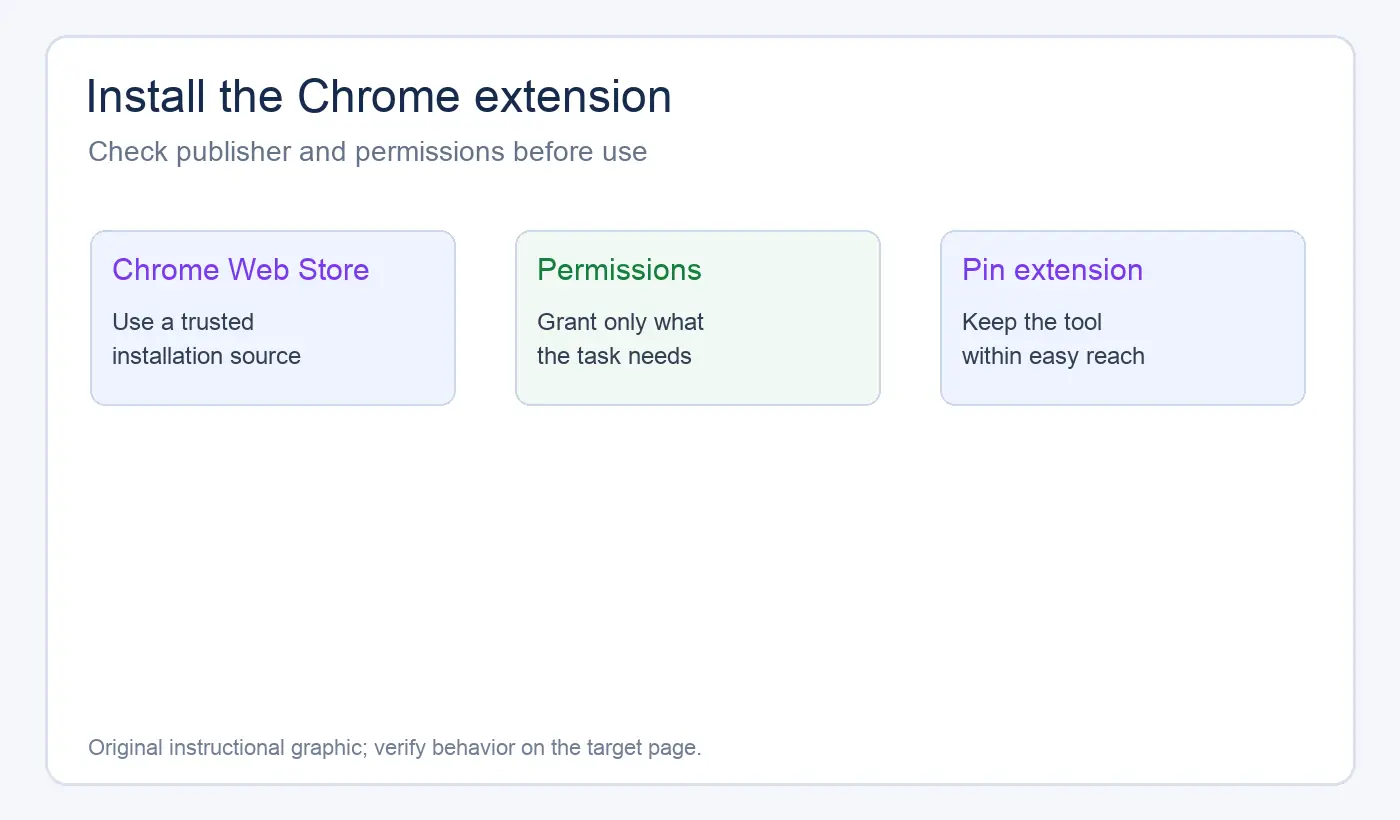The width and height of the screenshot is (1400, 820).
Task: Click 'Grant only what the task needs' text
Action: pos(620,339)
